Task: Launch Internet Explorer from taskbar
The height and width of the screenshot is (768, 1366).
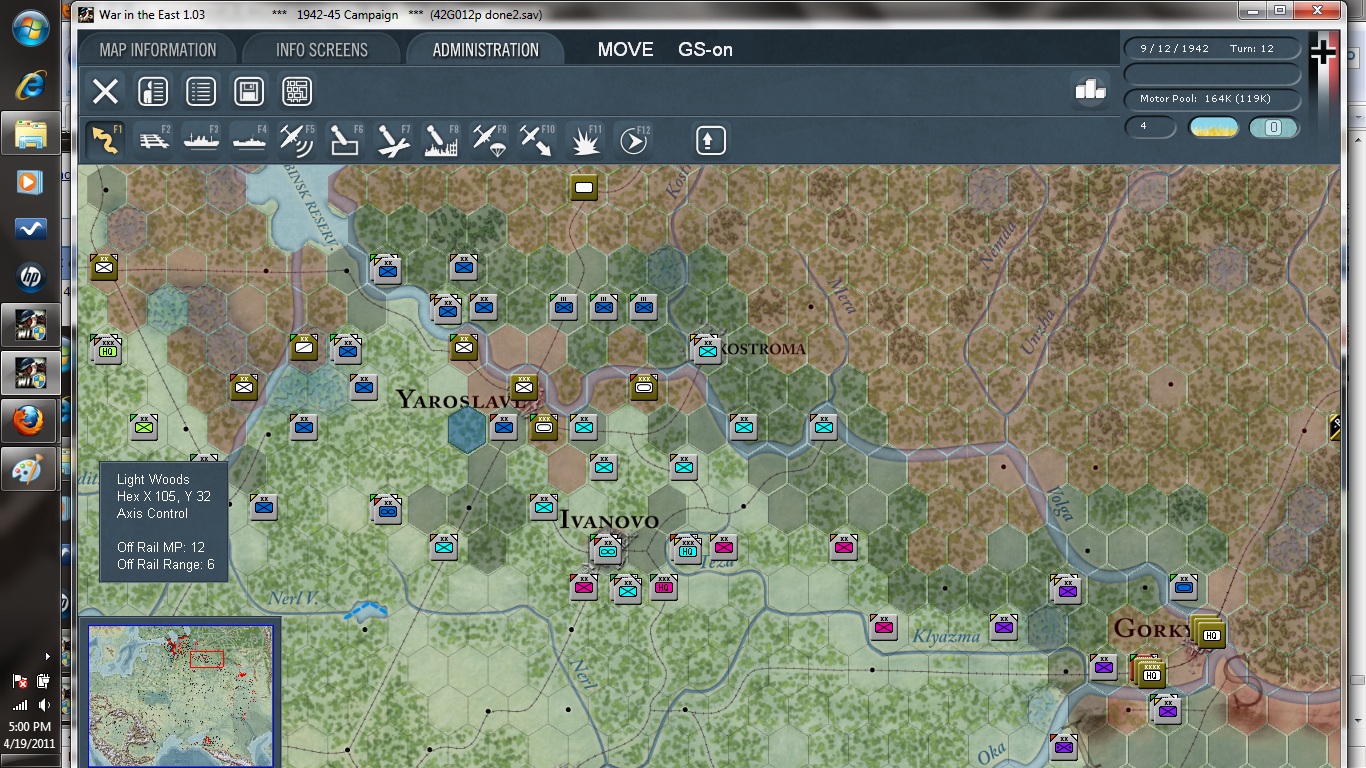Action: [x=30, y=85]
